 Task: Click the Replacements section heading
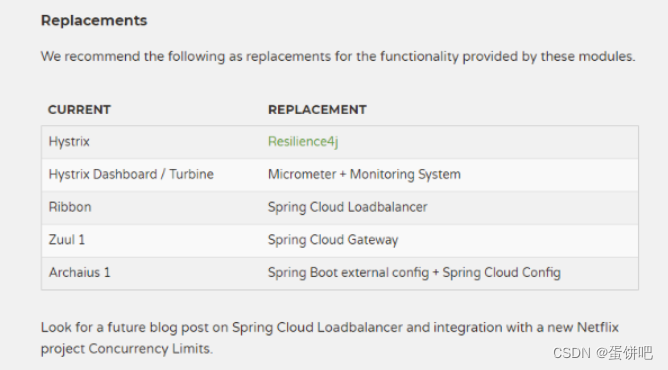point(94,20)
